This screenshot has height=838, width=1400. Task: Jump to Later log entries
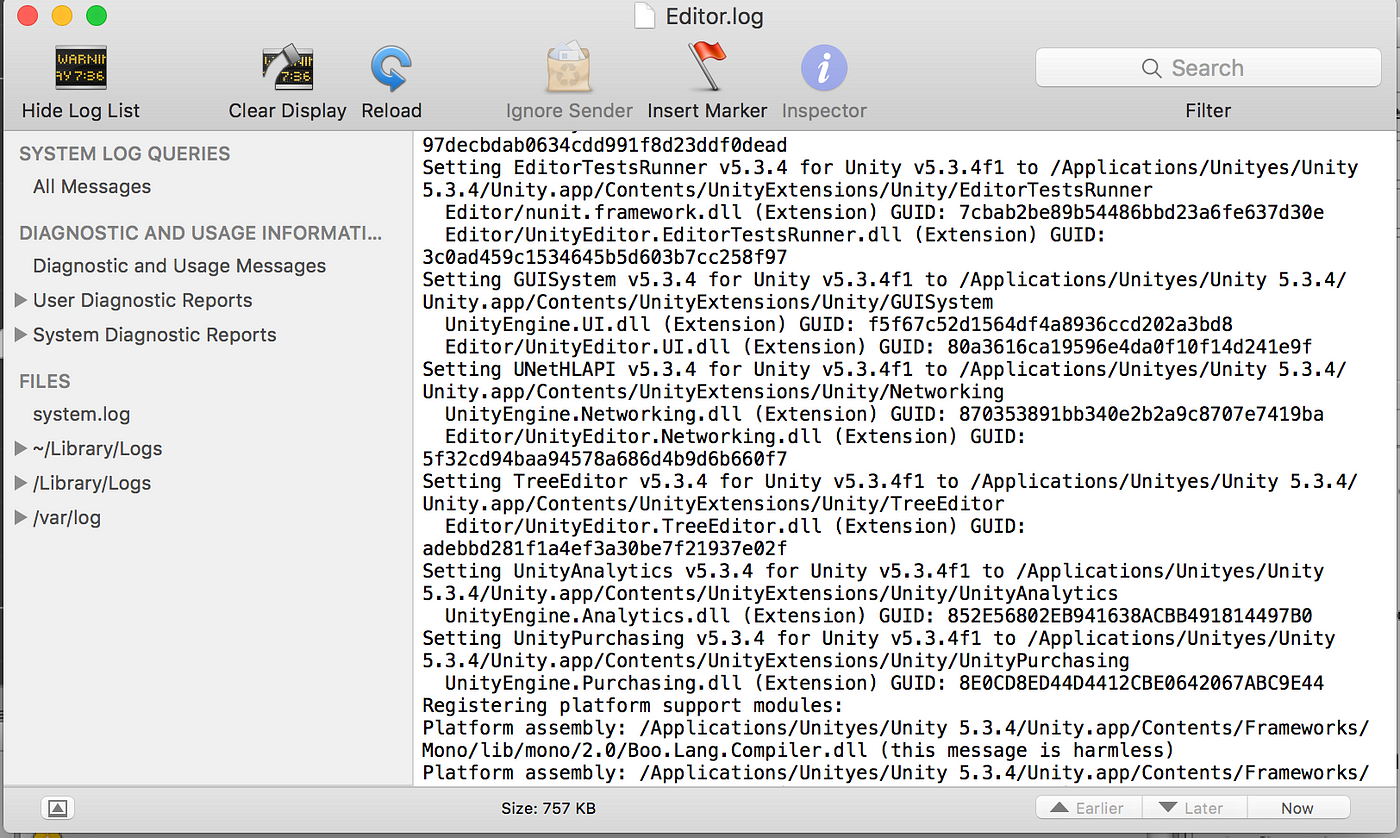click(x=1195, y=808)
